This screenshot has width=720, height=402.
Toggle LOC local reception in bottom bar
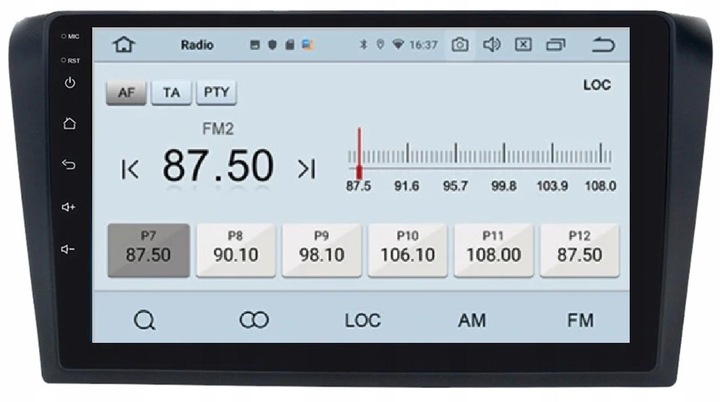coord(363,320)
